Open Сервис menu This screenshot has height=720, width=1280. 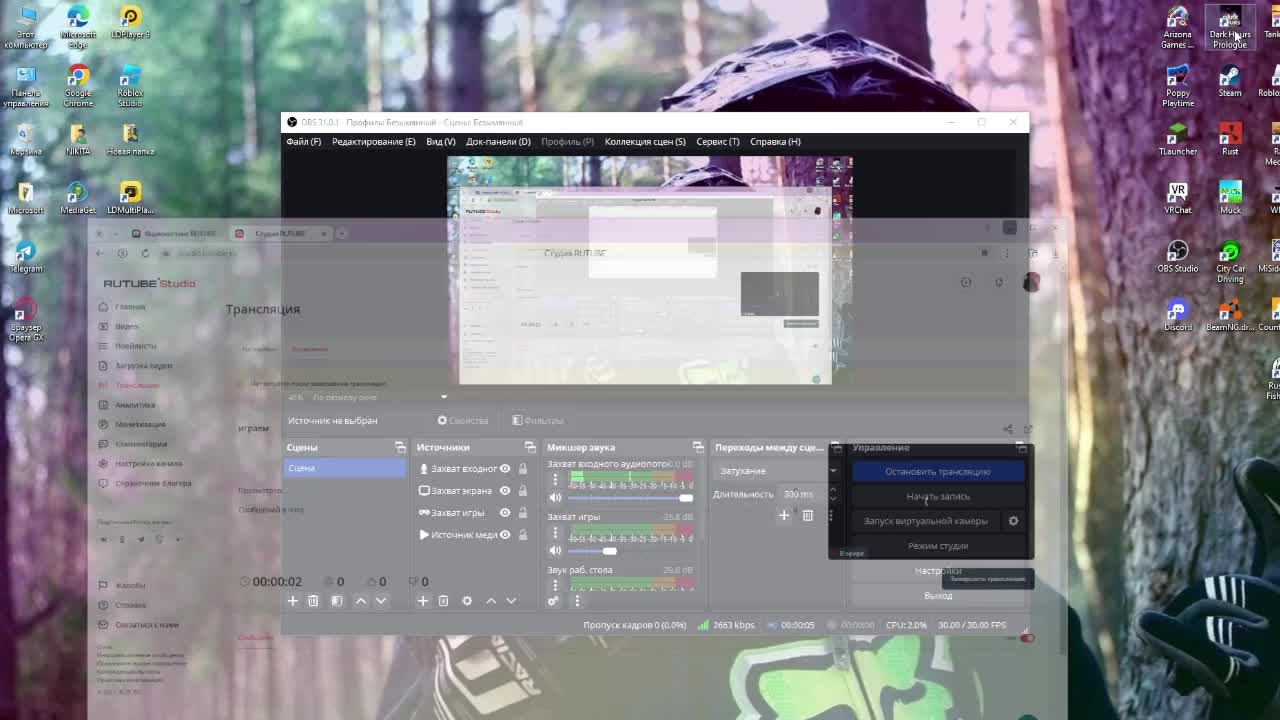point(717,141)
